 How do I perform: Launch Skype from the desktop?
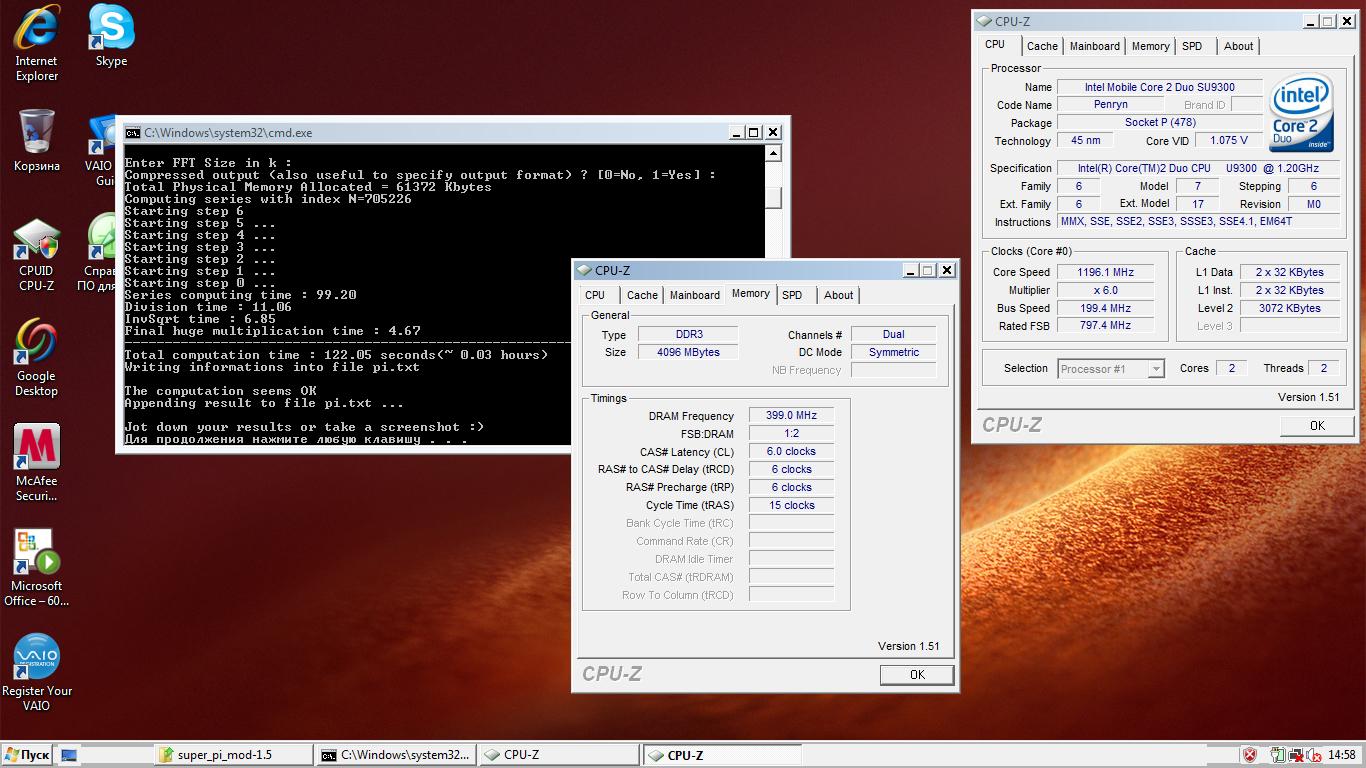coord(111,36)
